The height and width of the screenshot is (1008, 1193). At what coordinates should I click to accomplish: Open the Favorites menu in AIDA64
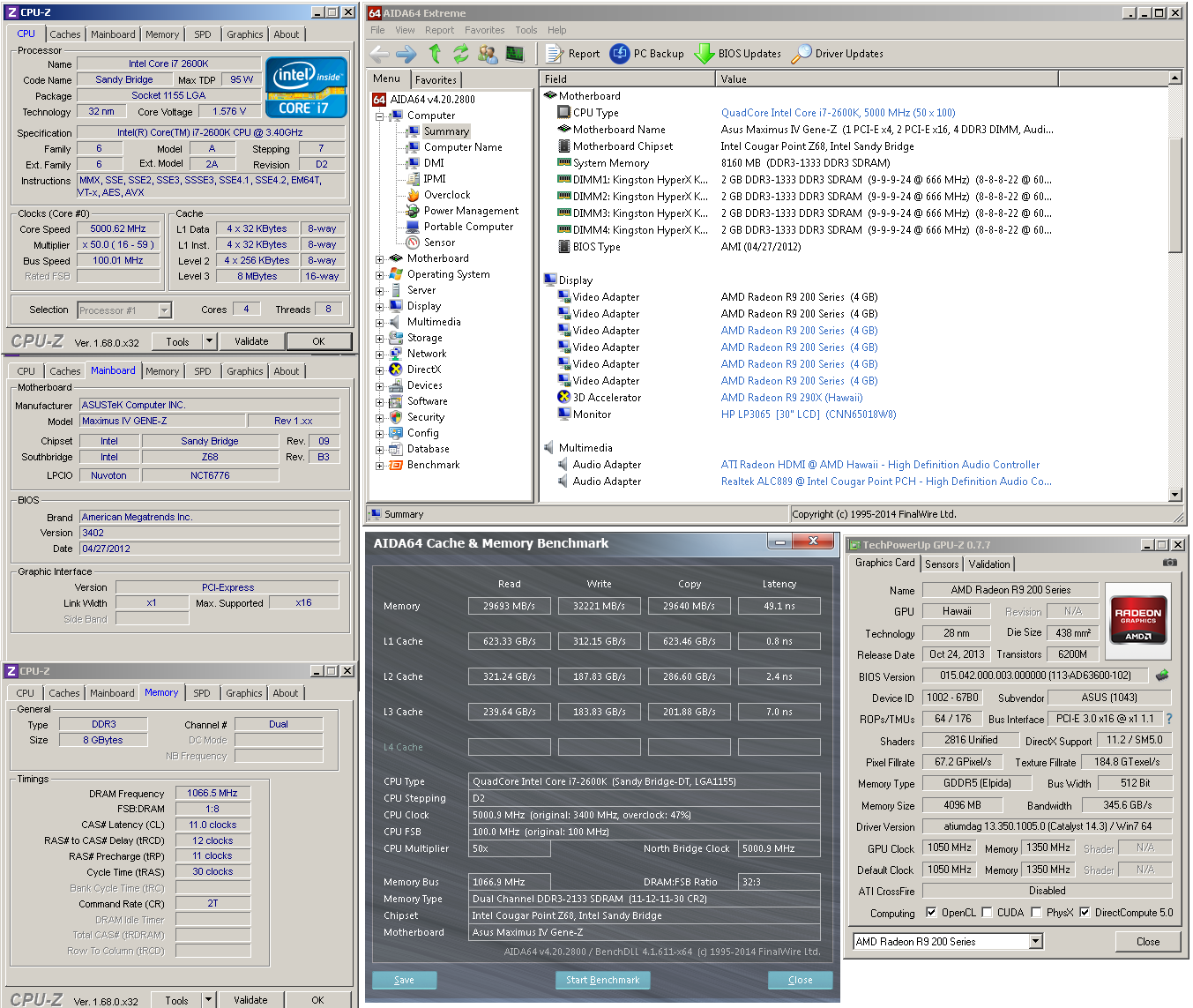pyautogui.click(x=485, y=30)
